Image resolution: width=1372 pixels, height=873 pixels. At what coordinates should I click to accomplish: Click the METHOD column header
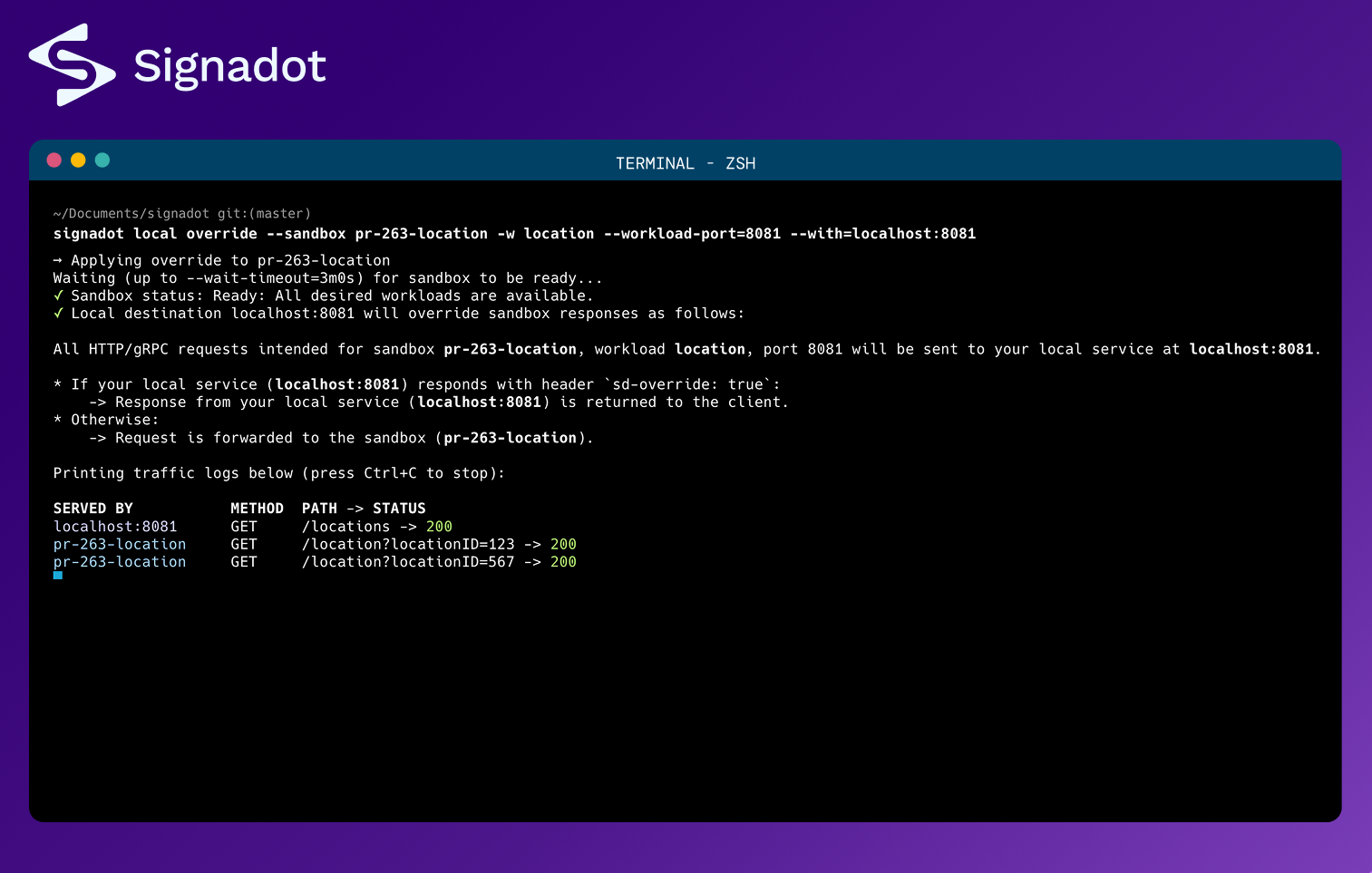(x=257, y=508)
